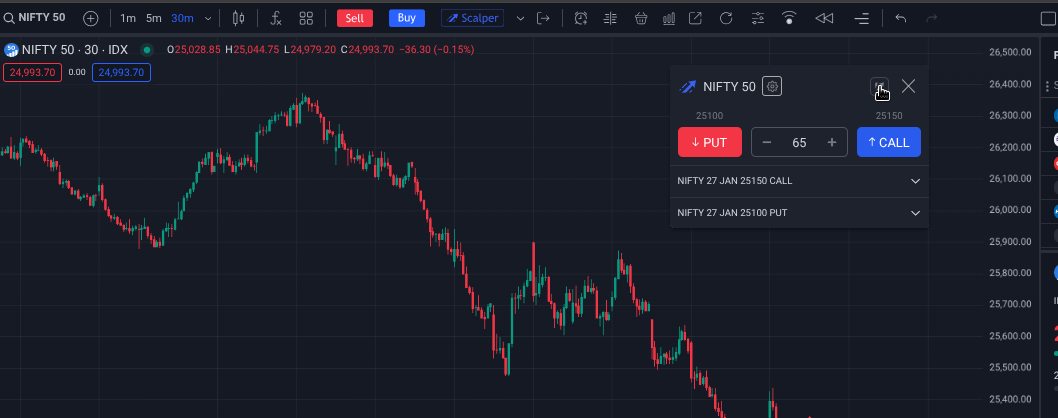Increase lot quantity with plus button
The image size is (1058, 418).
[831, 143]
